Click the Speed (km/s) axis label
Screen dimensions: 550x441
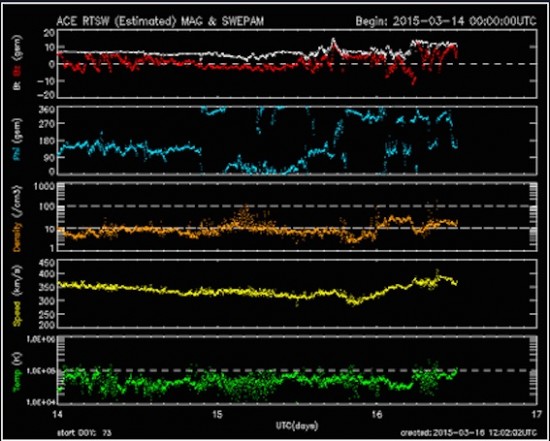pyautogui.click(x=17, y=294)
